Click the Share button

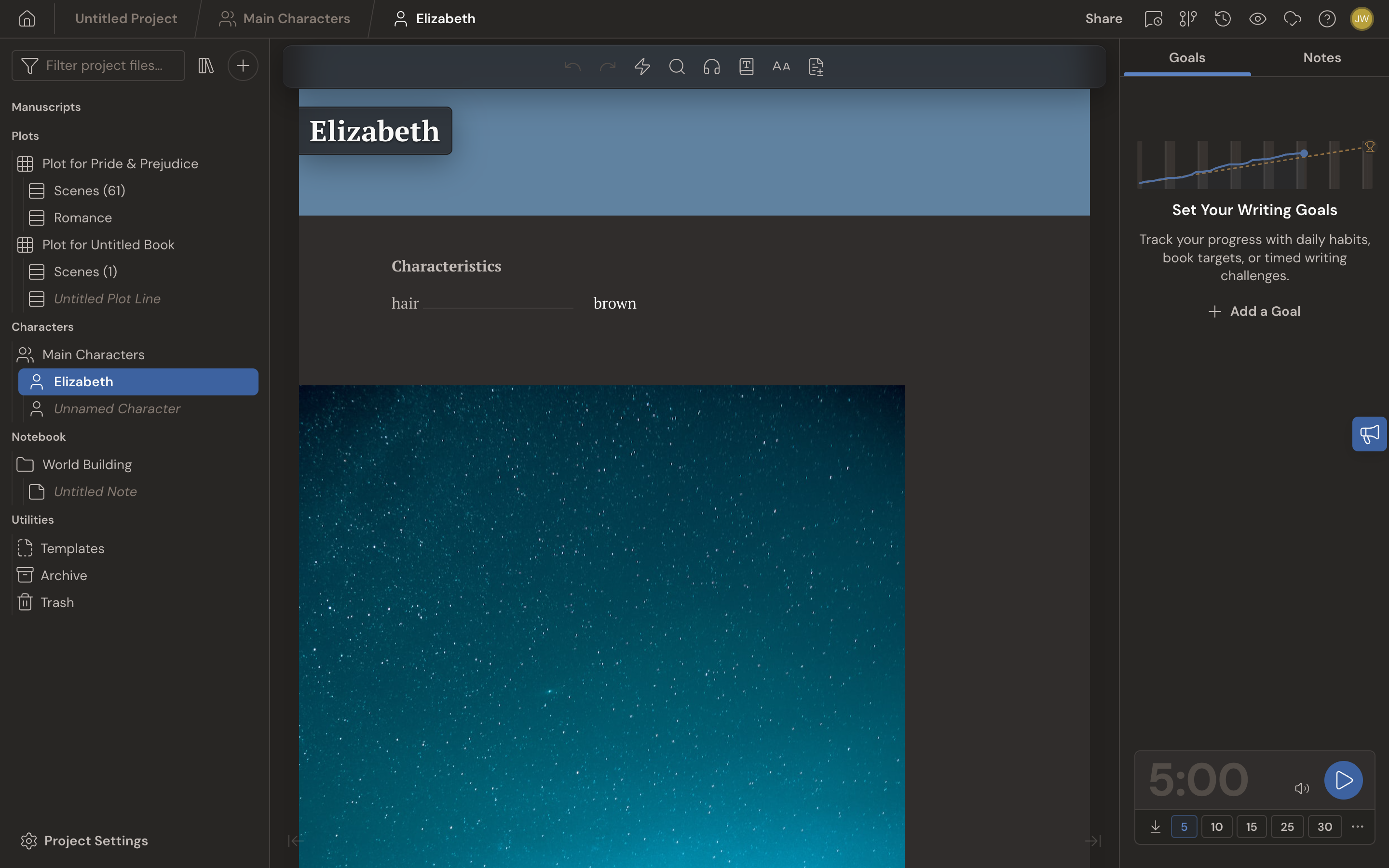click(1103, 19)
